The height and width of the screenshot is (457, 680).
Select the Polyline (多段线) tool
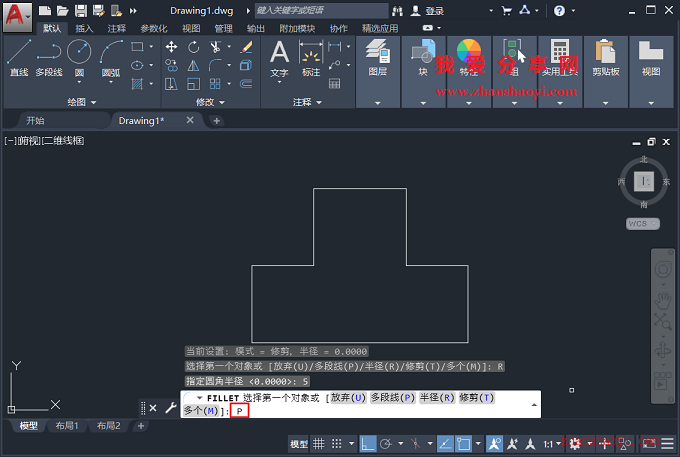pos(49,57)
